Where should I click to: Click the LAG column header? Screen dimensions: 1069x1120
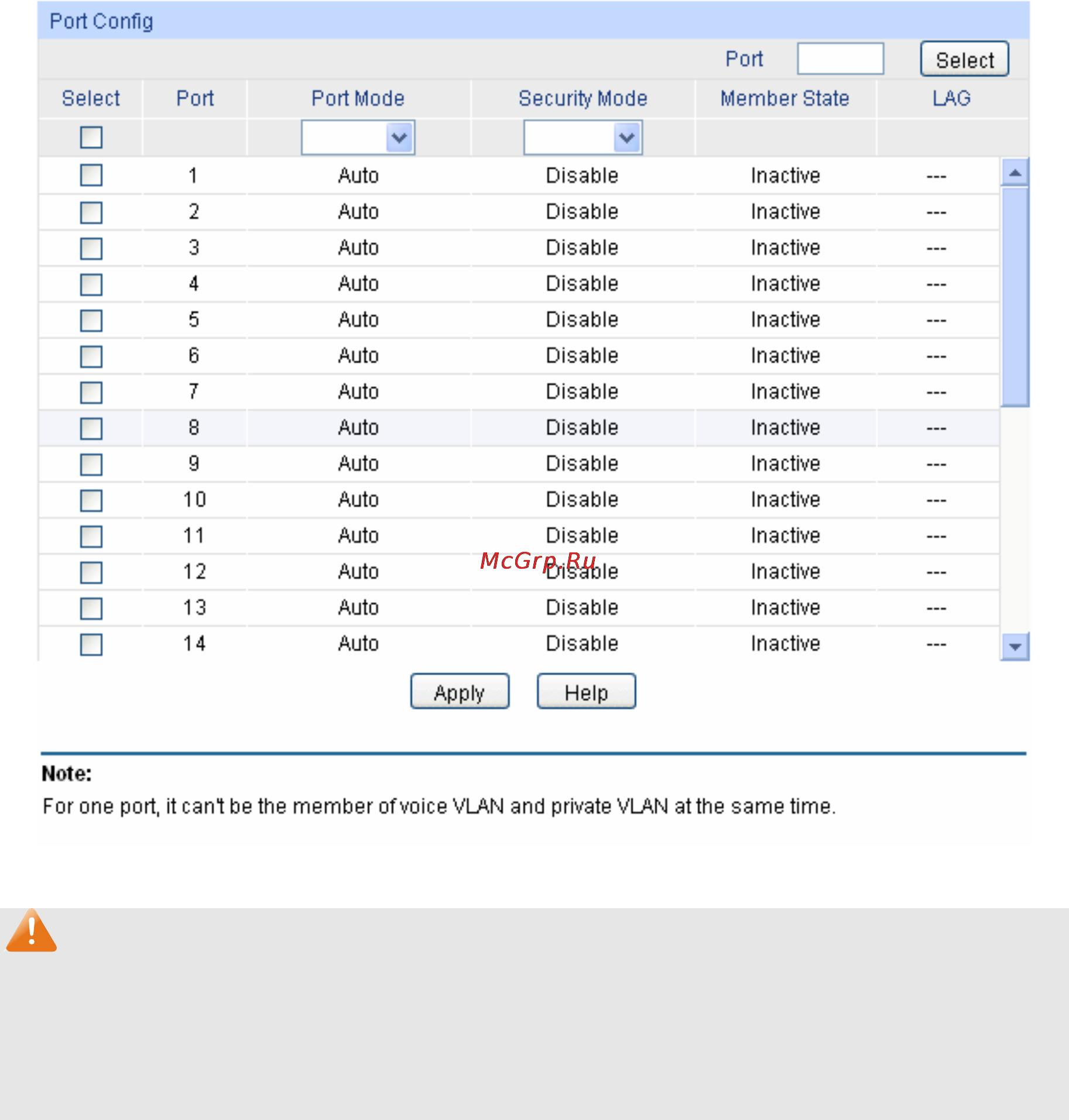point(951,98)
